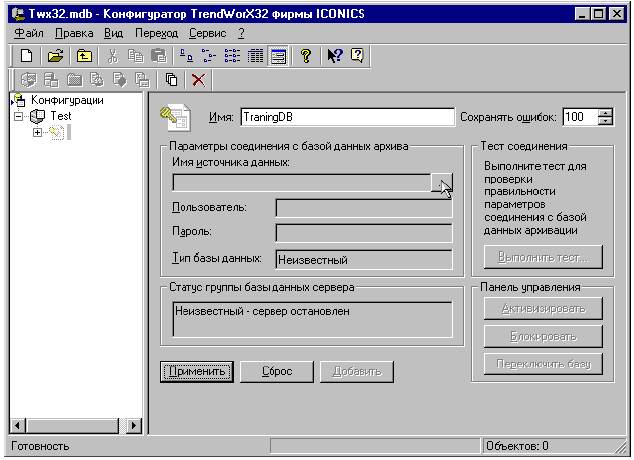Click the What's This arrow-question icon
Screen dimensions: 634x460
335,56
